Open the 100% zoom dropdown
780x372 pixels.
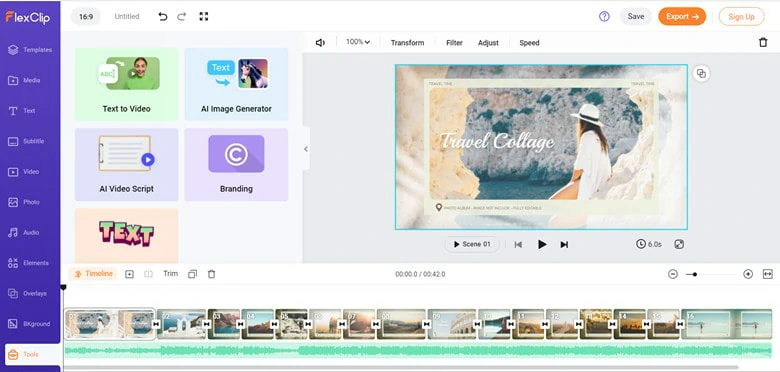coord(358,42)
